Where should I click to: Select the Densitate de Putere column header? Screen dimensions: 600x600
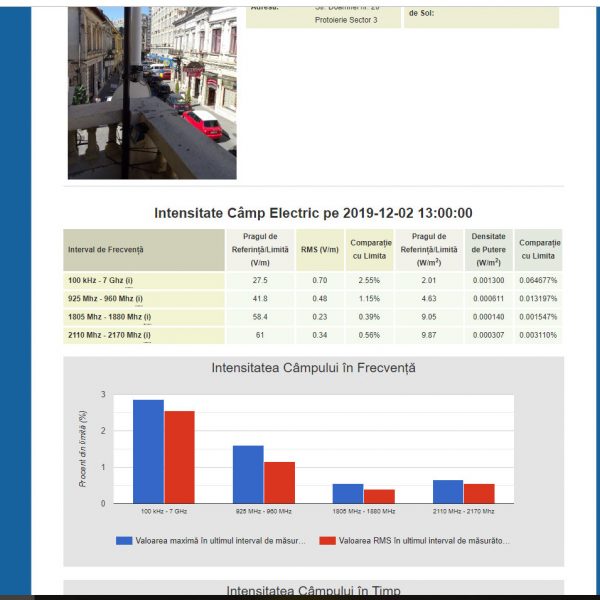(489, 249)
